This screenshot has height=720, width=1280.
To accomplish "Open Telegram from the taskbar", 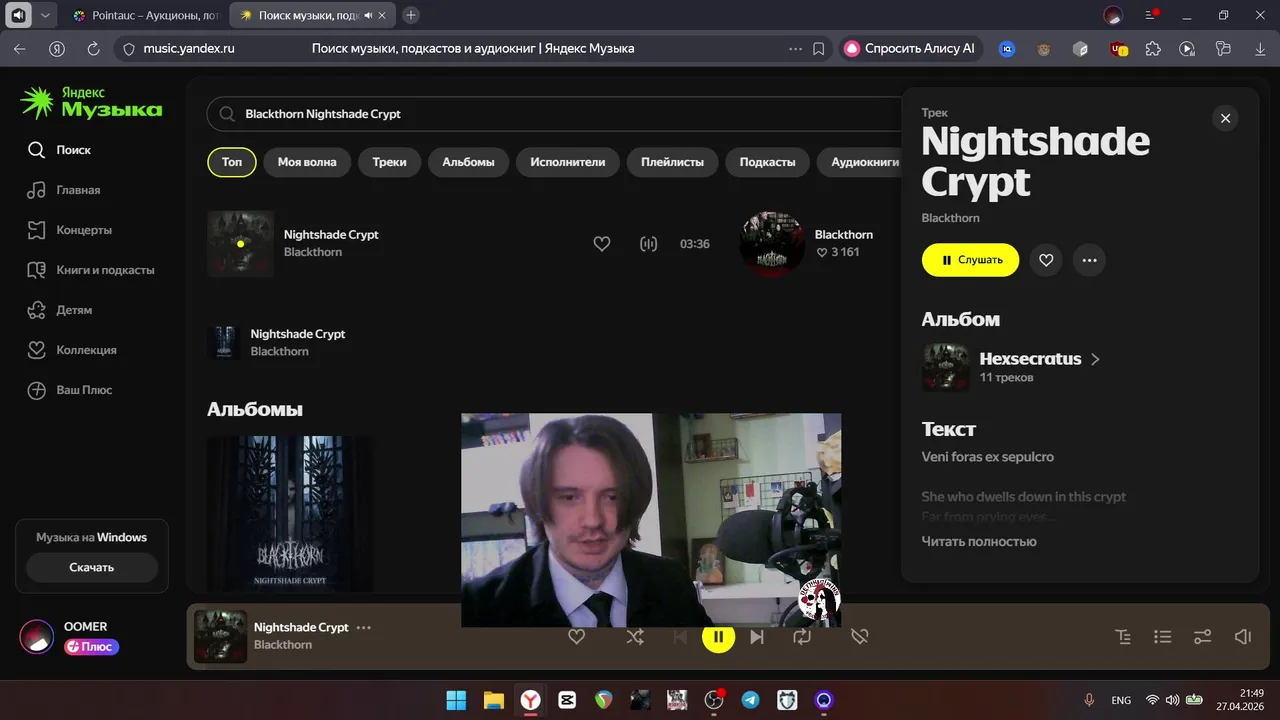I will point(751,700).
